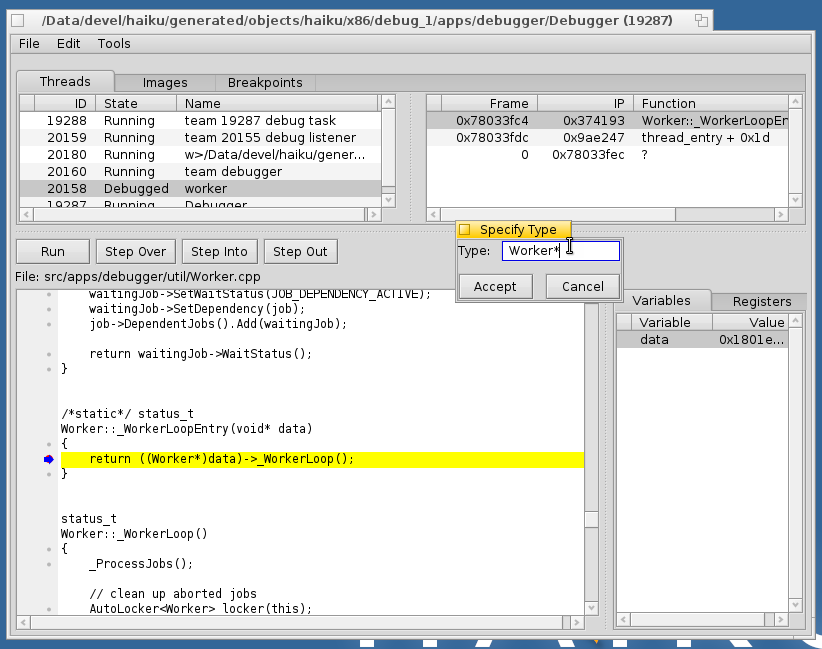
Task: Select the Debugged worker thread 20158
Action: (x=200, y=188)
